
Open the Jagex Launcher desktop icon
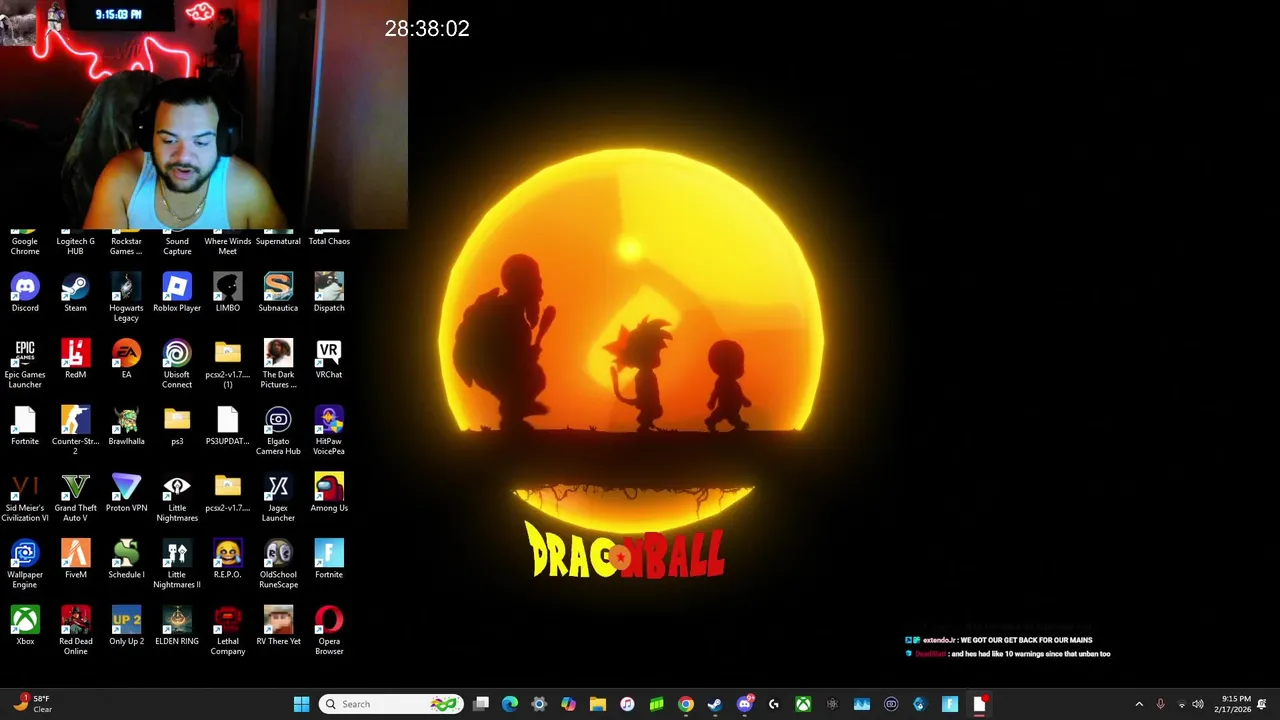[278, 499]
